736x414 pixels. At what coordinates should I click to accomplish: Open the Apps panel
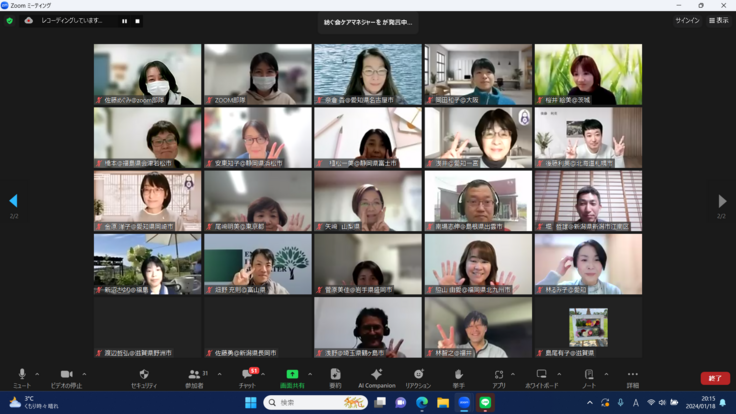click(498, 376)
